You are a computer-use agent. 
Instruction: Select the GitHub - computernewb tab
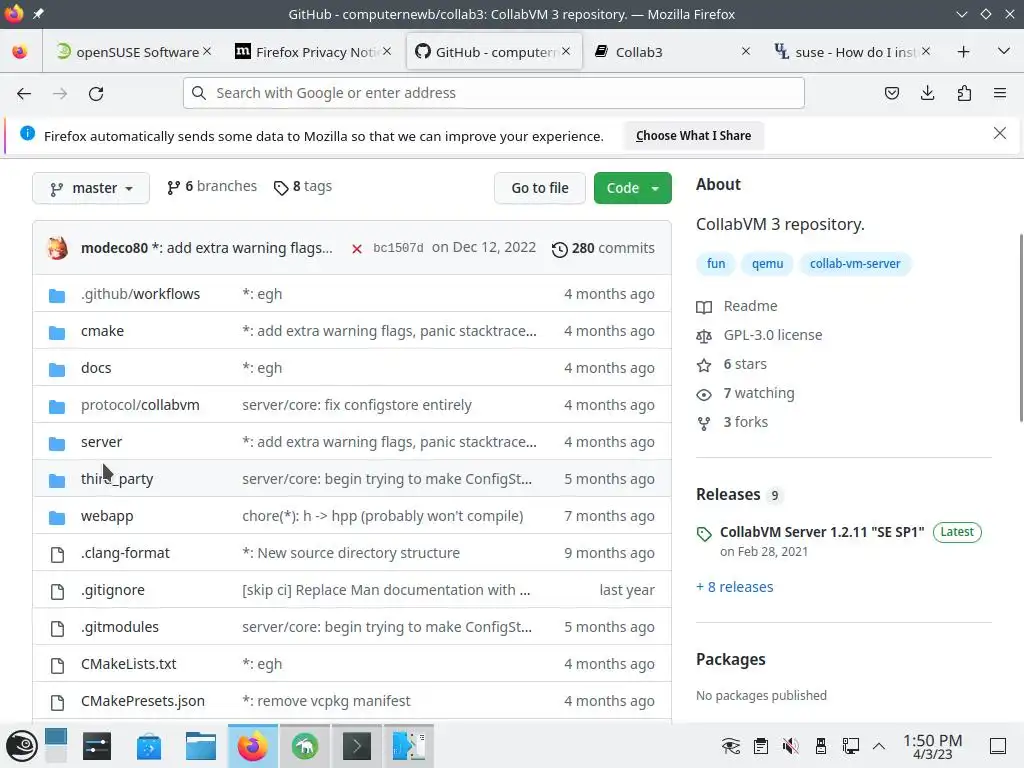pyautogui.click(x=493, y=52)
